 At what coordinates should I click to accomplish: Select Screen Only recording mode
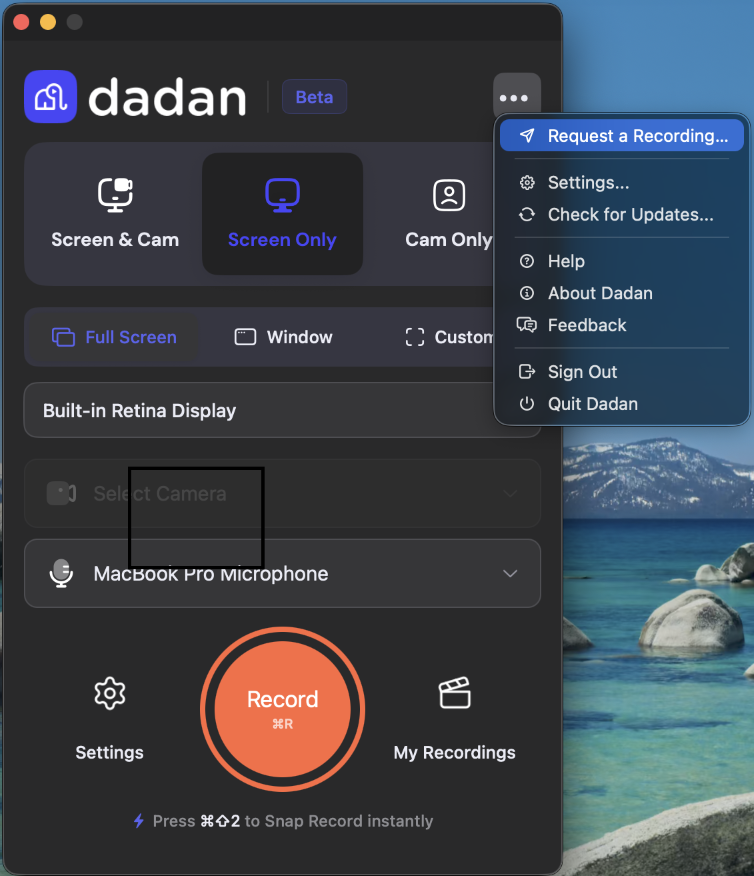click(x=282, y=214)
